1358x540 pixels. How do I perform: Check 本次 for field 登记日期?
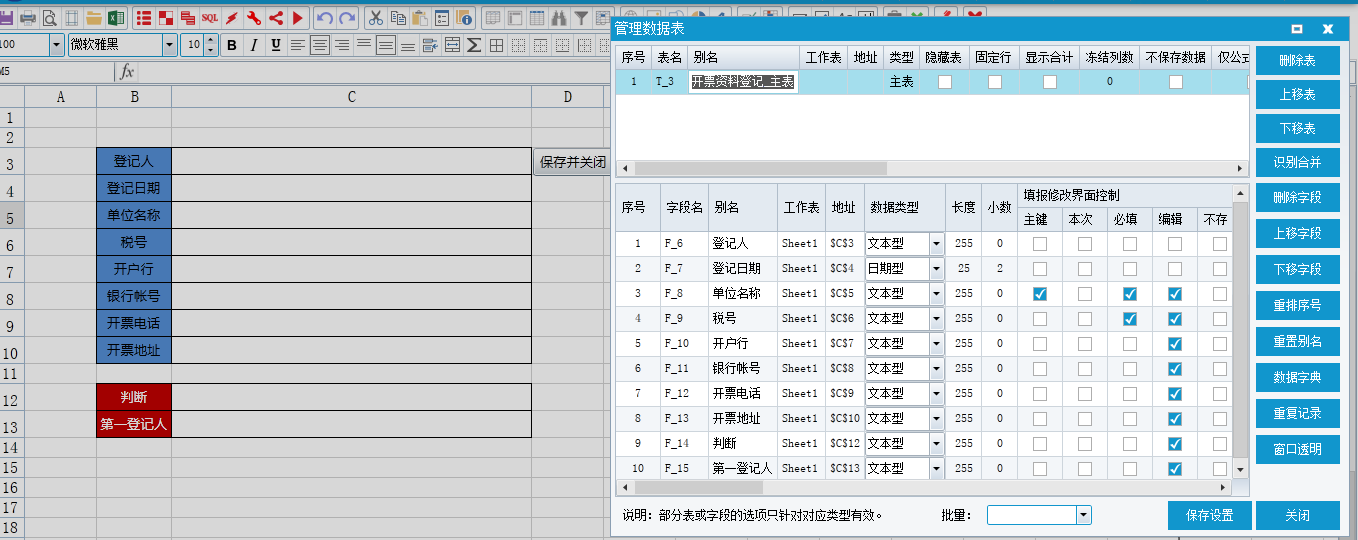[x=1085, y=269]
